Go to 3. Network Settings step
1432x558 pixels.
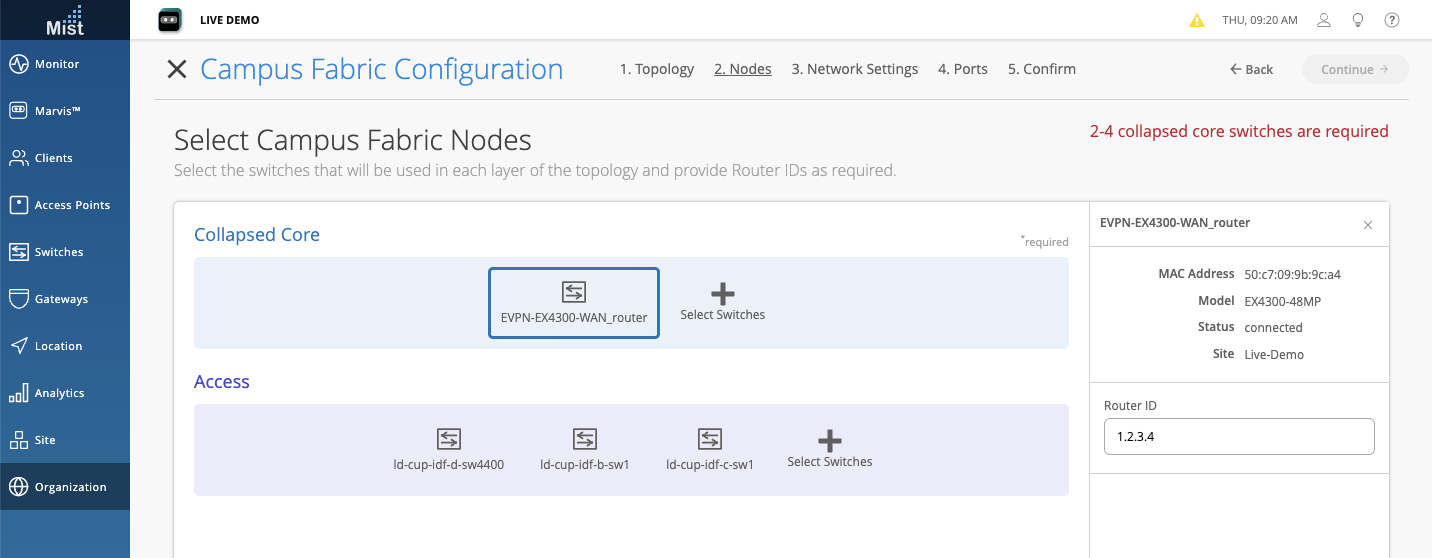(854, 69)
